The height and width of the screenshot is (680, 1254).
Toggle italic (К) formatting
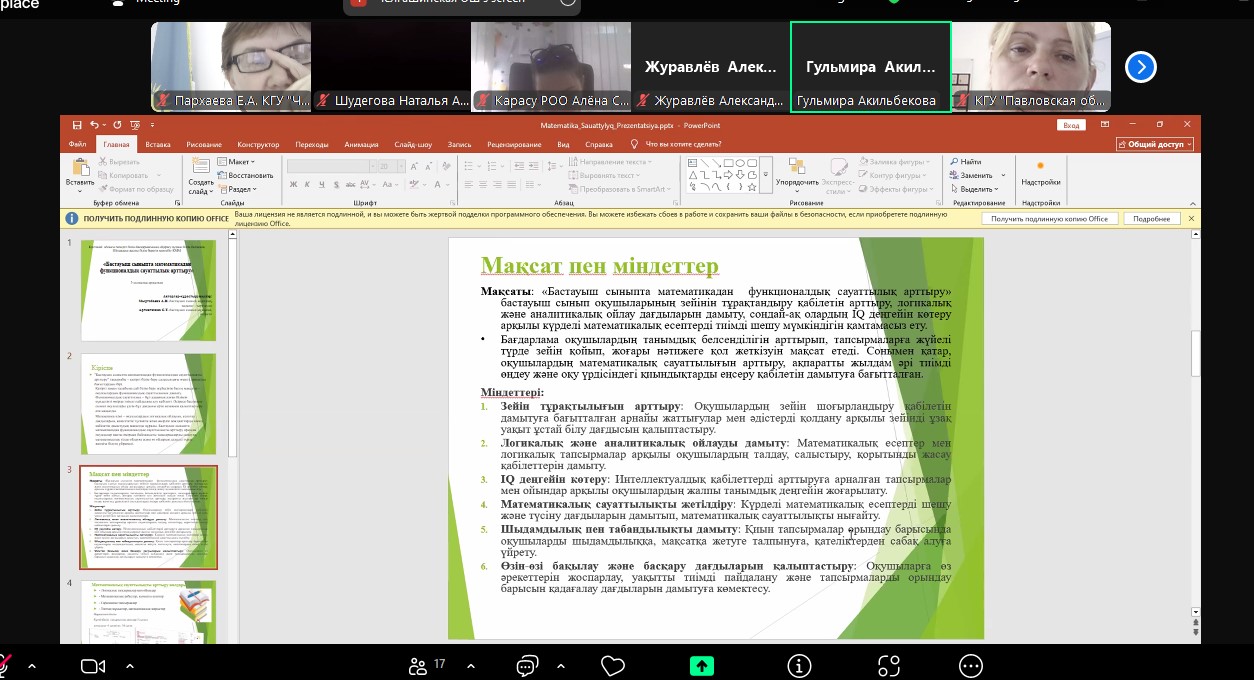coord(308,184)
